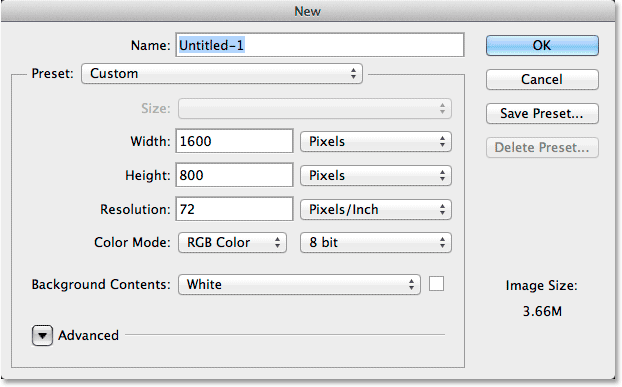This screenshot has width=622, height=387.
Task: Click the Height input field
Action: click(234, 175)
